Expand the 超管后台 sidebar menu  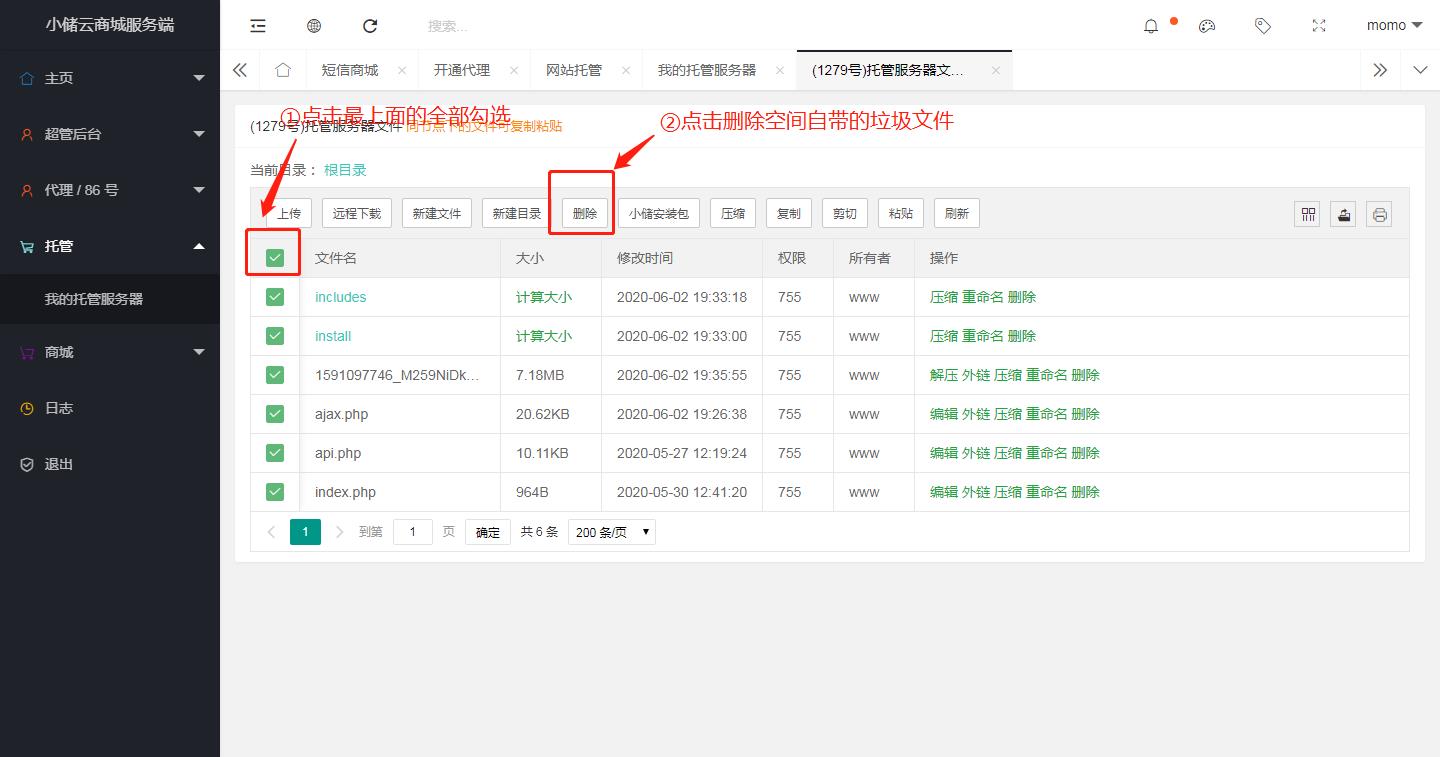point(110,134)
